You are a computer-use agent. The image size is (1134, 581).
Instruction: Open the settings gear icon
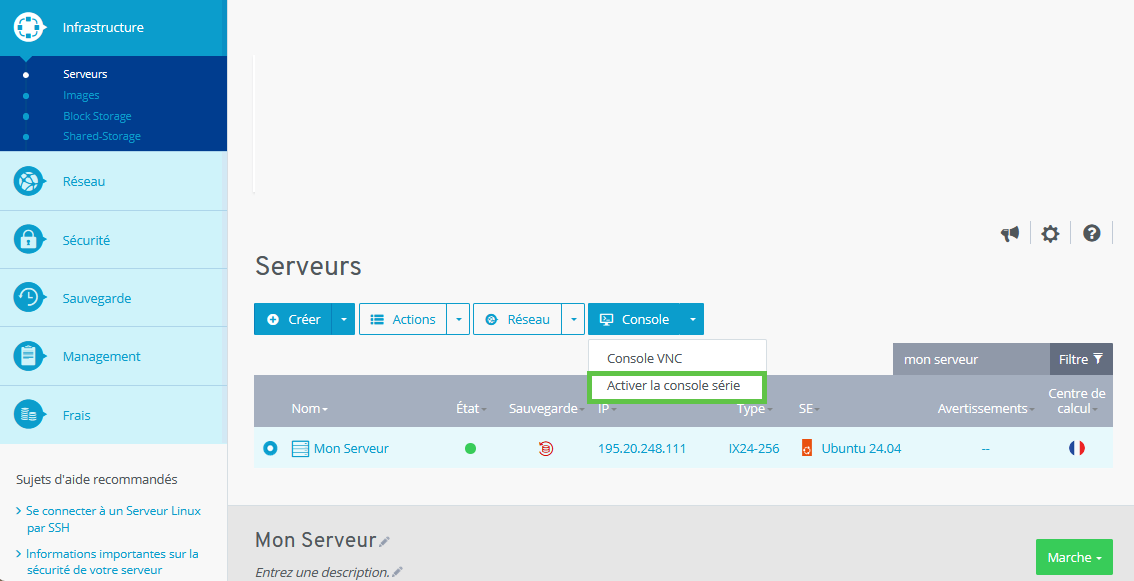pyautogui.click(x=1049, y=233)
